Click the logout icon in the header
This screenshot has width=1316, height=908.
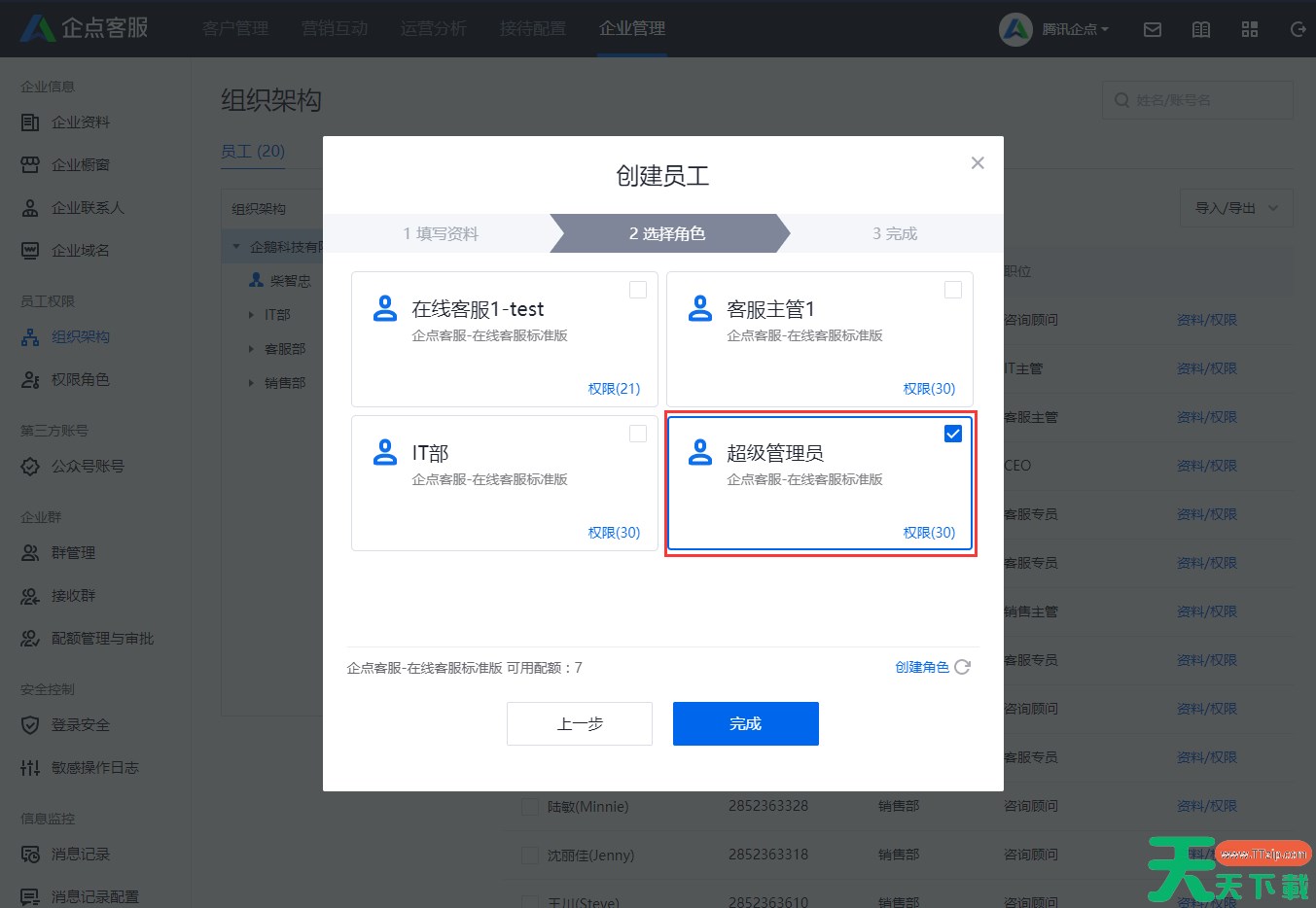coord(1298,29)
